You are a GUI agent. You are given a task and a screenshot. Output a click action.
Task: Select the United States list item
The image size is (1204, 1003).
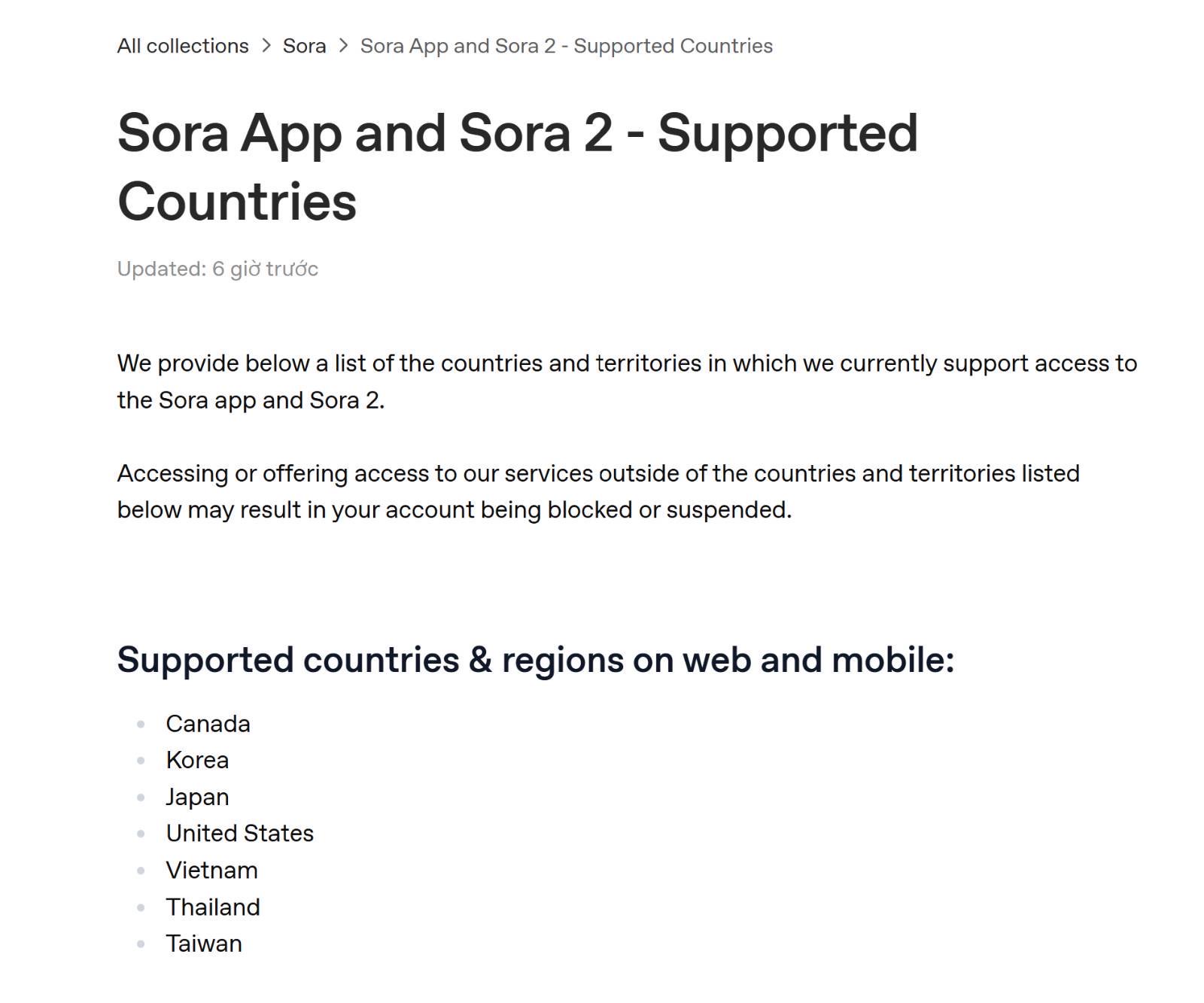pyautogui.click(x=239, y=834)
